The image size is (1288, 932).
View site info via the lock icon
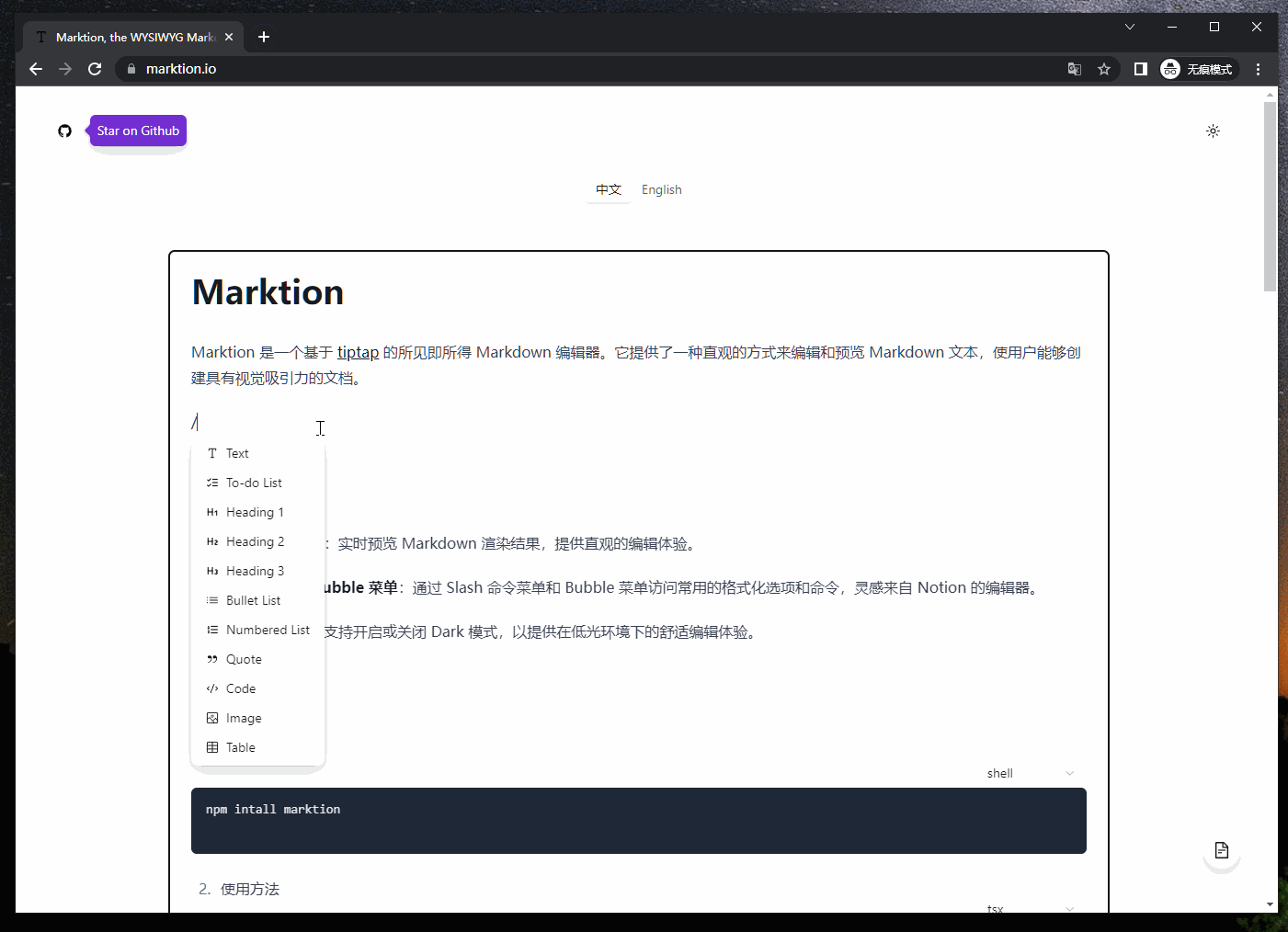[131, 69]
